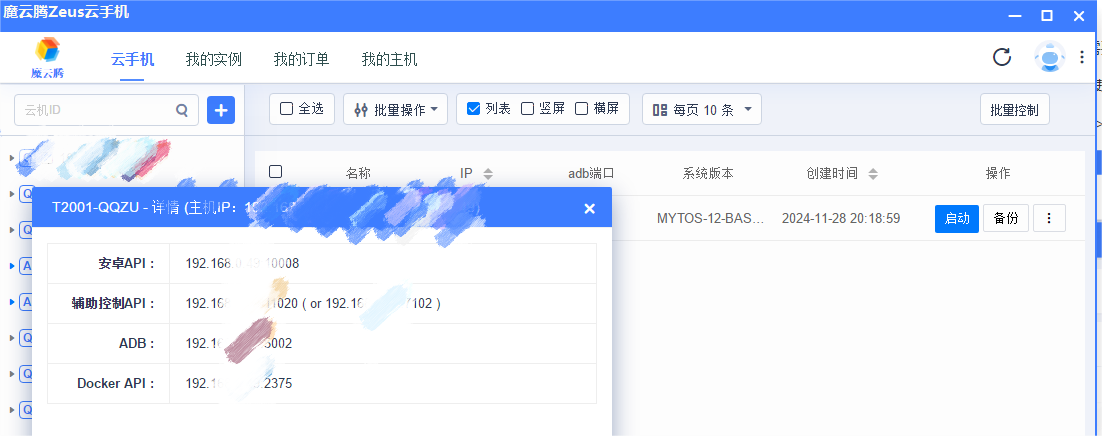The image size is (1102, 436).
Task: Click the blue plus add button
Action: point(221,110)
